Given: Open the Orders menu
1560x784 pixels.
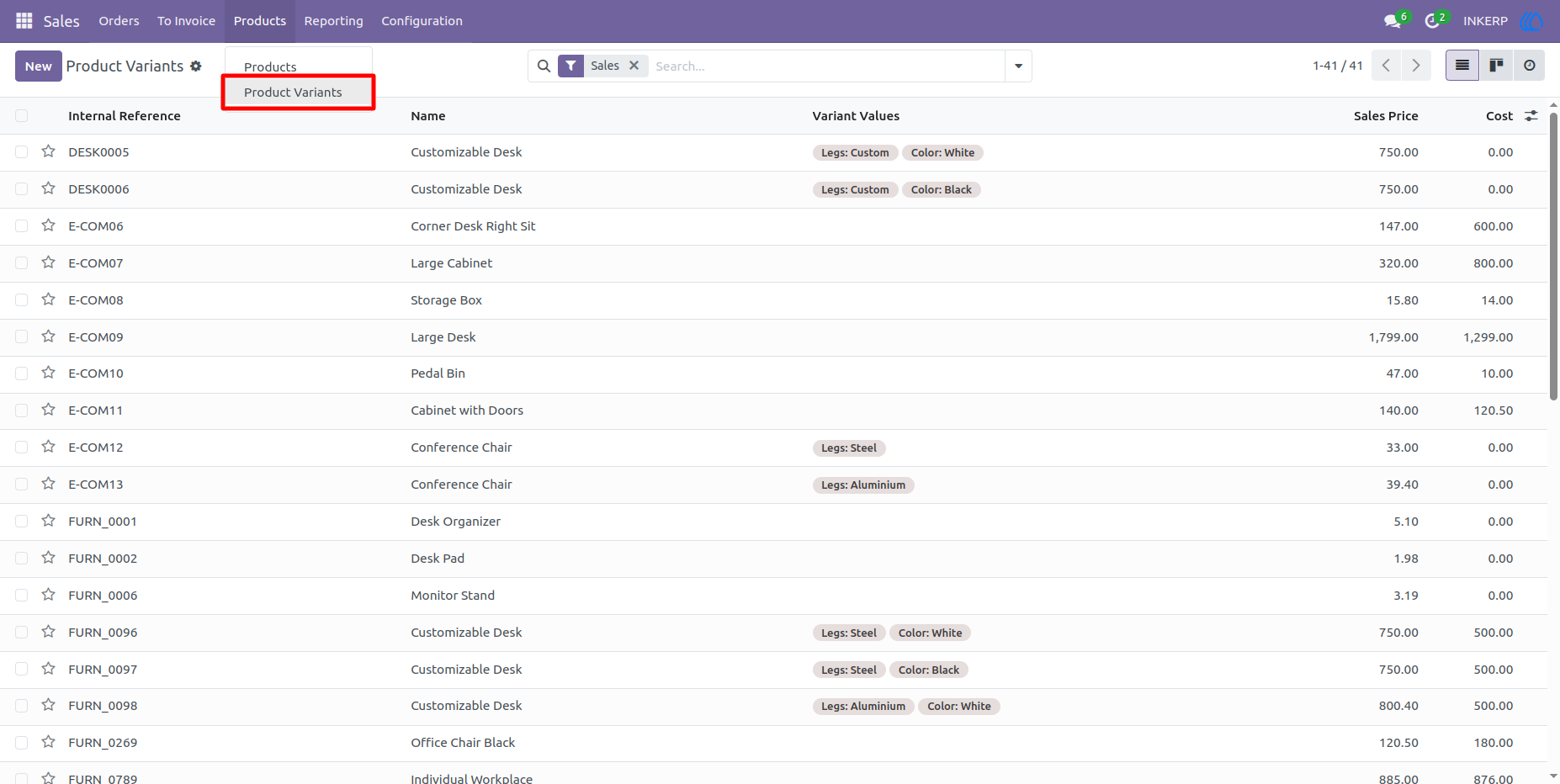Looking at the screenshot, I should tap(119, 21).
